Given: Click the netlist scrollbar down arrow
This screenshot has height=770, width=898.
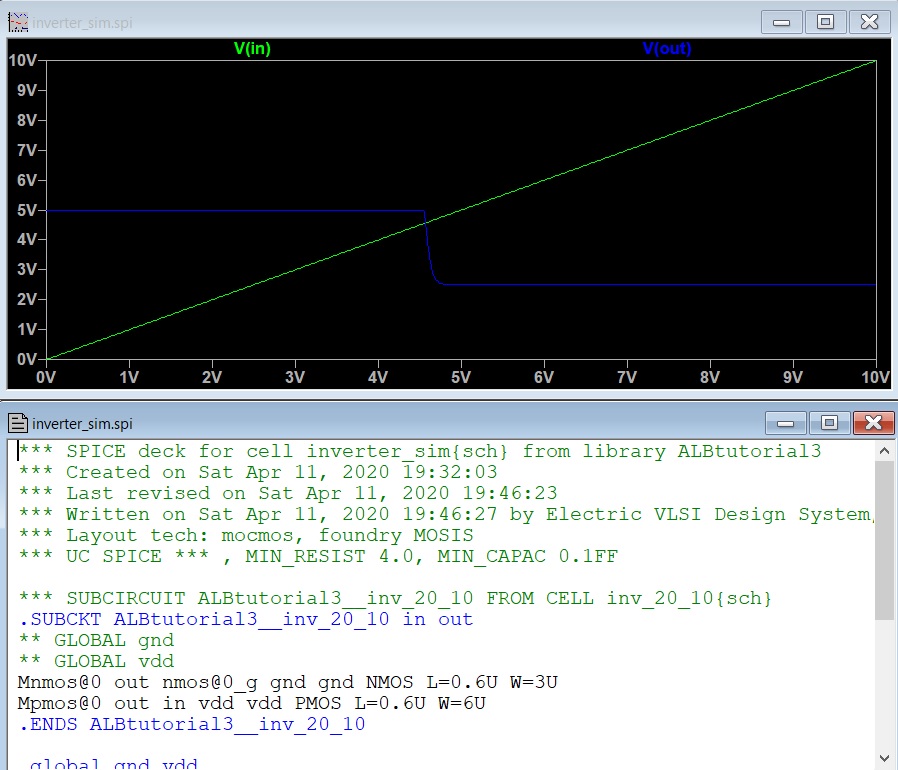Looking at the screenshot, I should [x=884, y=758].
